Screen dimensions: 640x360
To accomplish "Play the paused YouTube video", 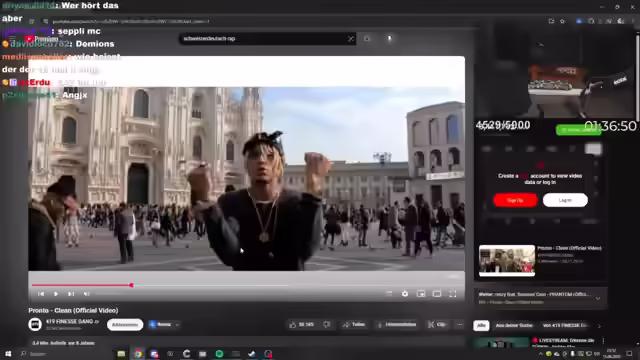I will (x=56, y=294).
